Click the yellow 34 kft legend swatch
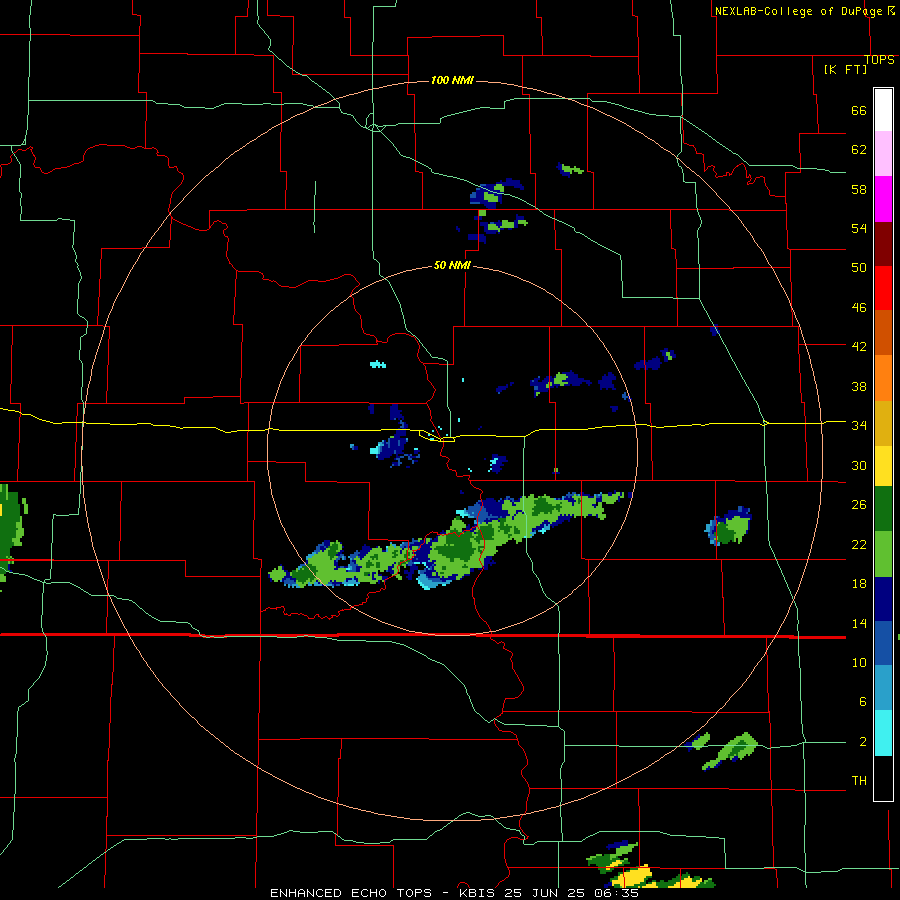Screen dimensions: 900x900 (x=883, y=466)
